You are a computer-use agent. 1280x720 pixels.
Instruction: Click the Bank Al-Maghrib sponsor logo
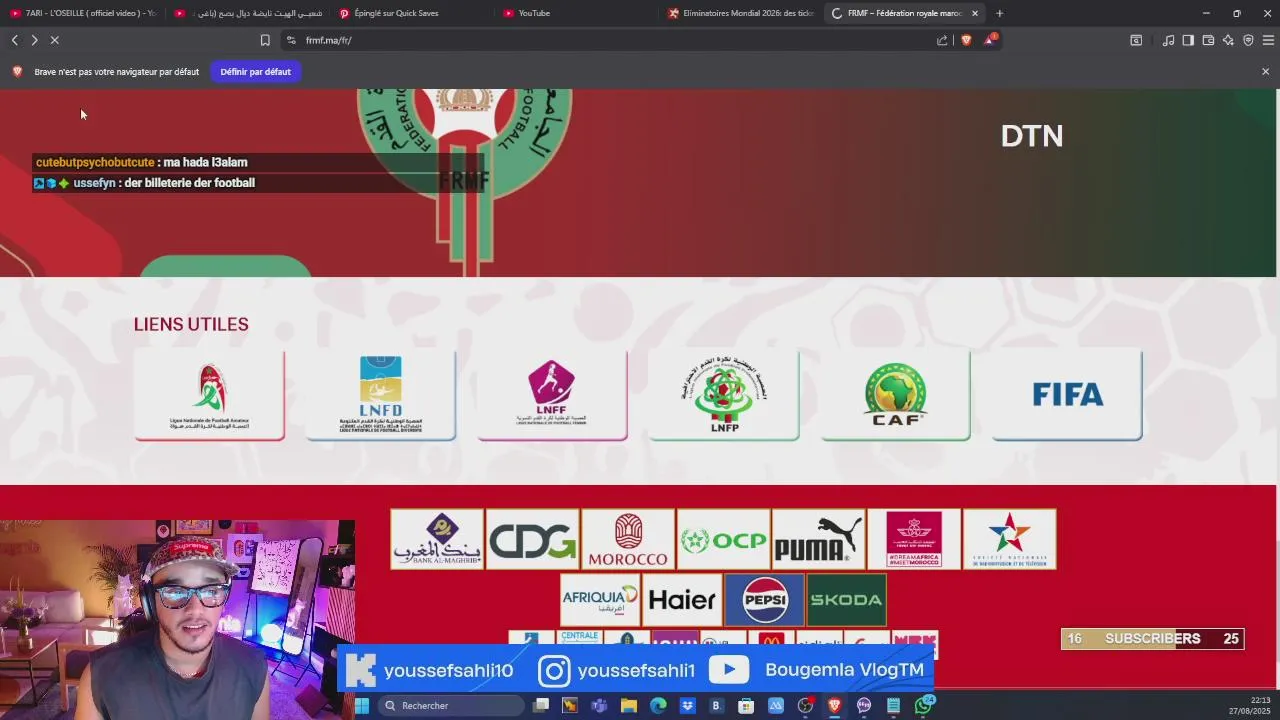click(437, 539)
